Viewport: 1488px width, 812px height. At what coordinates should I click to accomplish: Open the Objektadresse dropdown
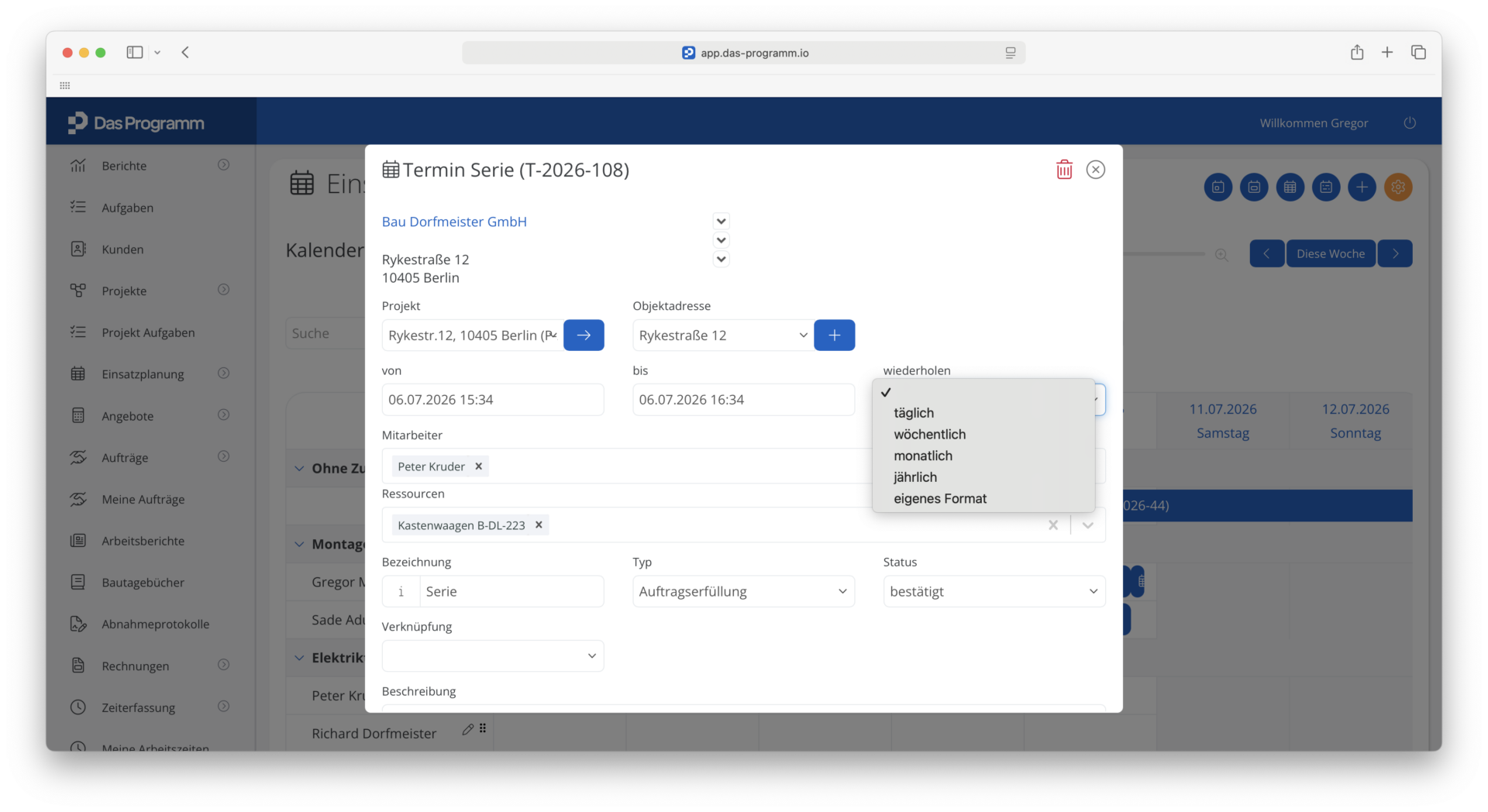click(x=723, y=335)
